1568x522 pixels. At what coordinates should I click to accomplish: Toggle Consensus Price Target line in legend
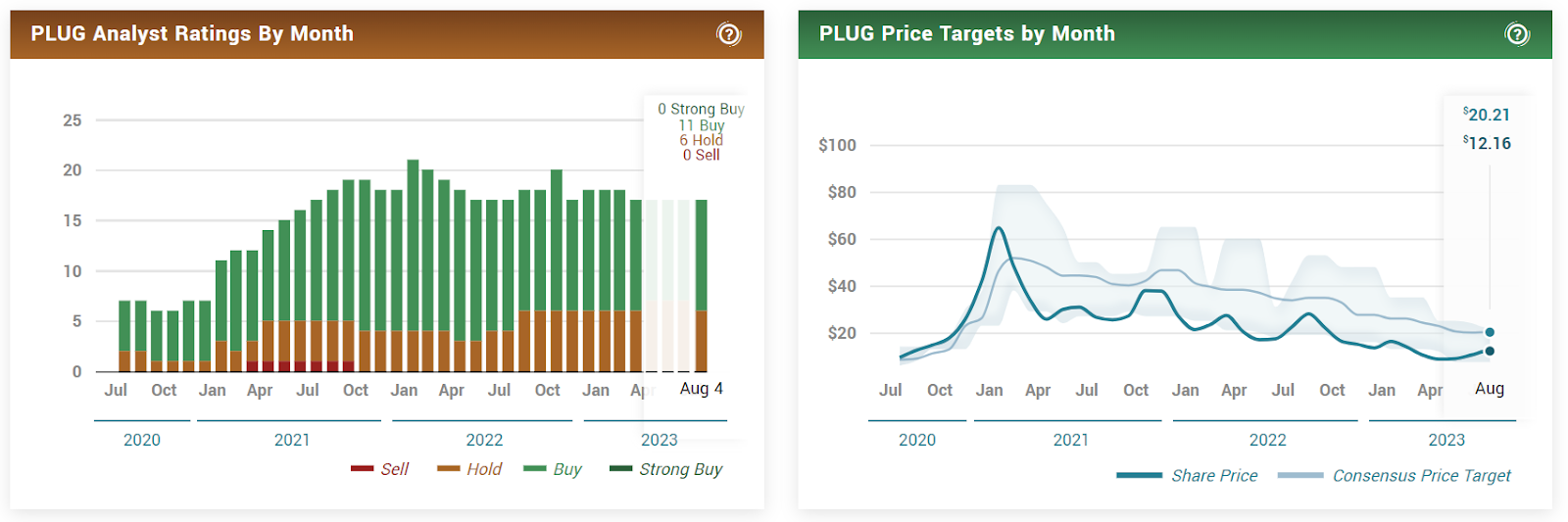pos(1396,475)
